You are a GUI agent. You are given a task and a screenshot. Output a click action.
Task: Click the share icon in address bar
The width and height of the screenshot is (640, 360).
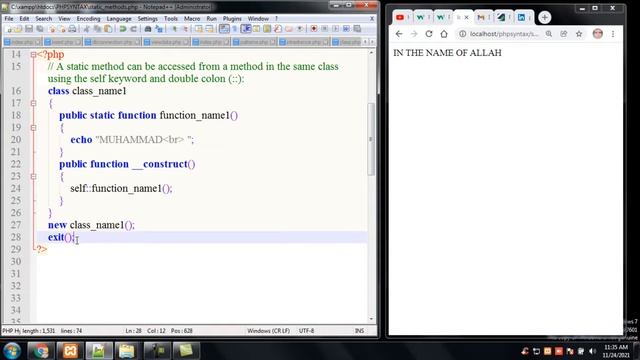[564, 34]
